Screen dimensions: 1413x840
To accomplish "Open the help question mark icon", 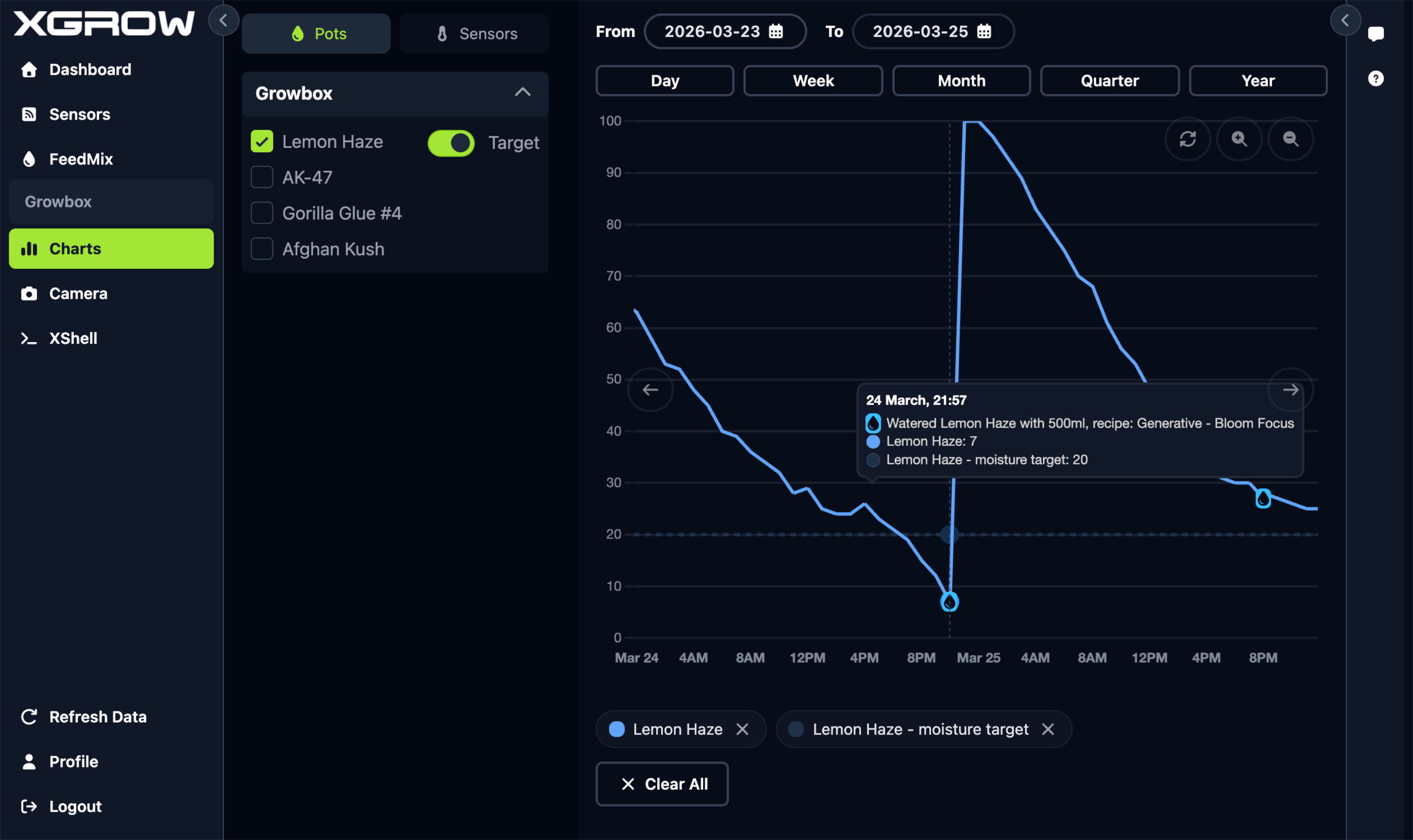I will point(1376,78).
